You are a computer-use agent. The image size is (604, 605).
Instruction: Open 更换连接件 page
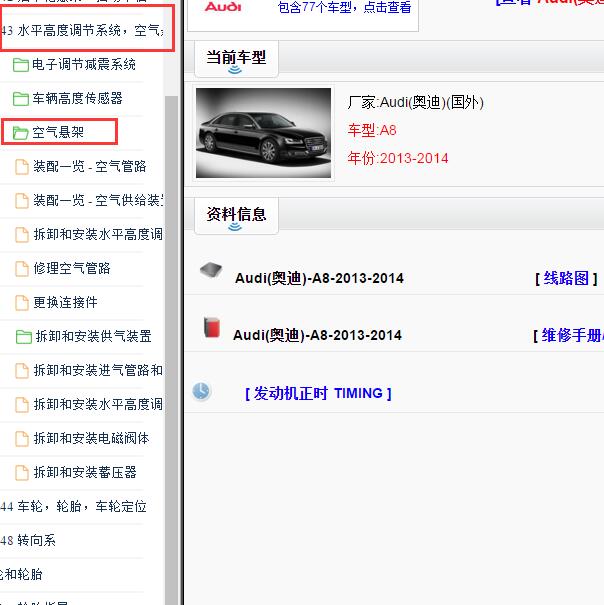point(65,302)
